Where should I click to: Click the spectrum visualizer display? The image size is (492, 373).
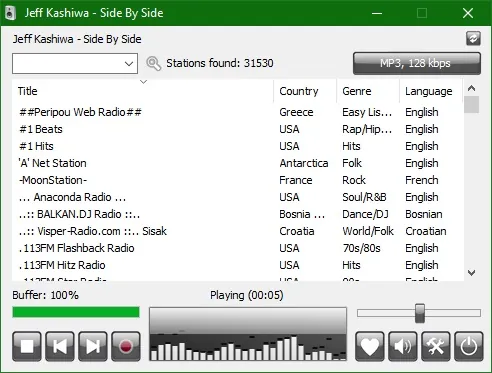coord(248,334)
